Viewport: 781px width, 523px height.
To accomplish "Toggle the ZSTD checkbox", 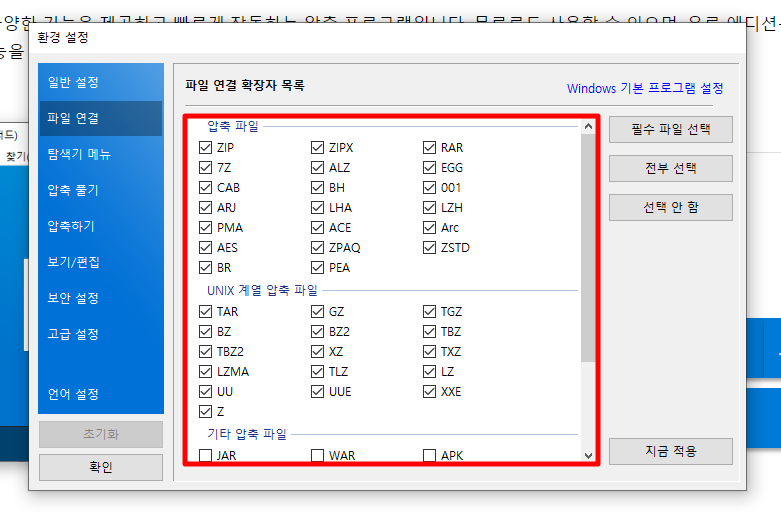I will tap(429, 248).
